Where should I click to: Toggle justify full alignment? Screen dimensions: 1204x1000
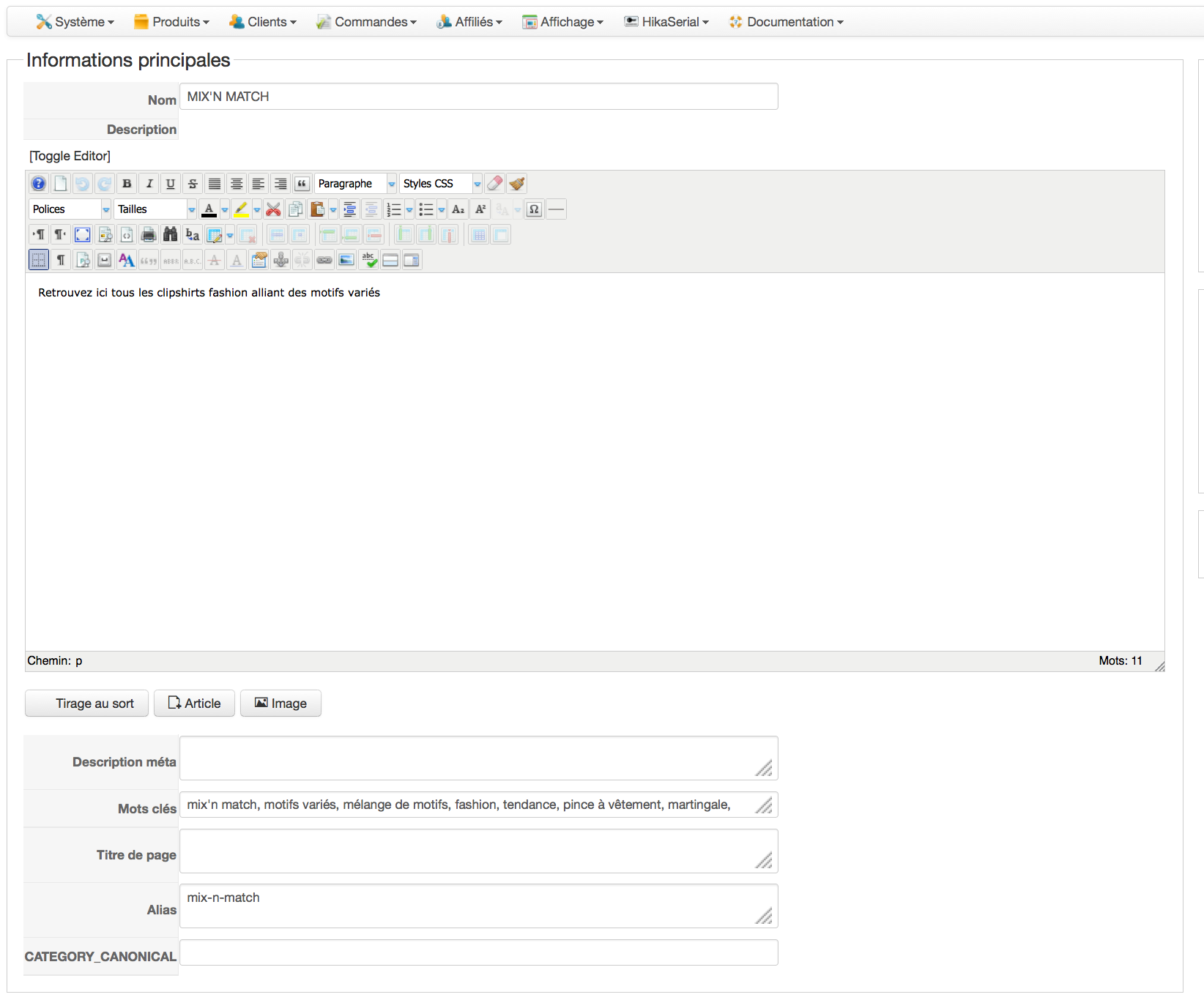[x=215, y=184]
